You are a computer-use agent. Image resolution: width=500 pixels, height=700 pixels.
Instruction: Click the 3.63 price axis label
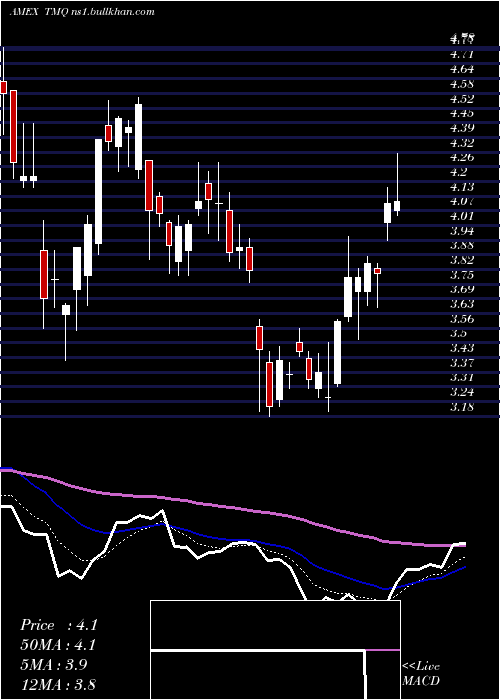click(x=462, y=304)
